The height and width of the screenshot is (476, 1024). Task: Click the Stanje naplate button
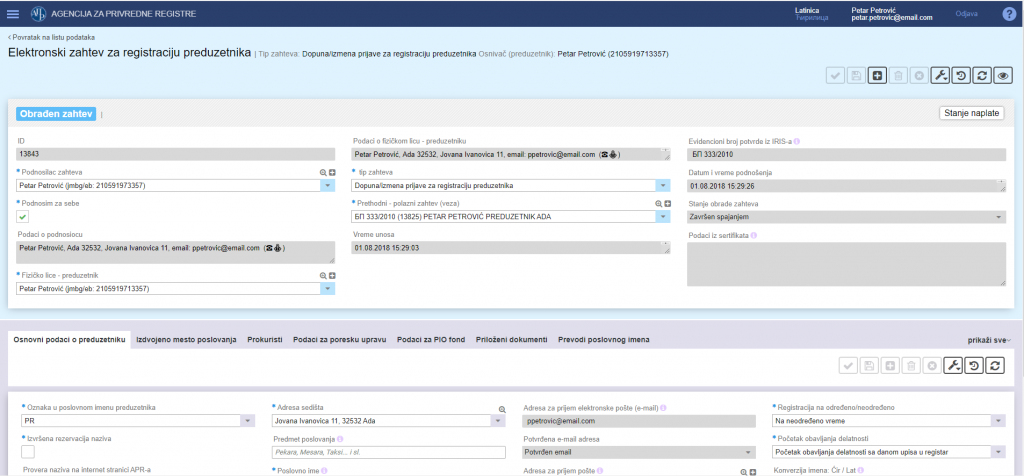pyautogui.click(x=972, y=114)
